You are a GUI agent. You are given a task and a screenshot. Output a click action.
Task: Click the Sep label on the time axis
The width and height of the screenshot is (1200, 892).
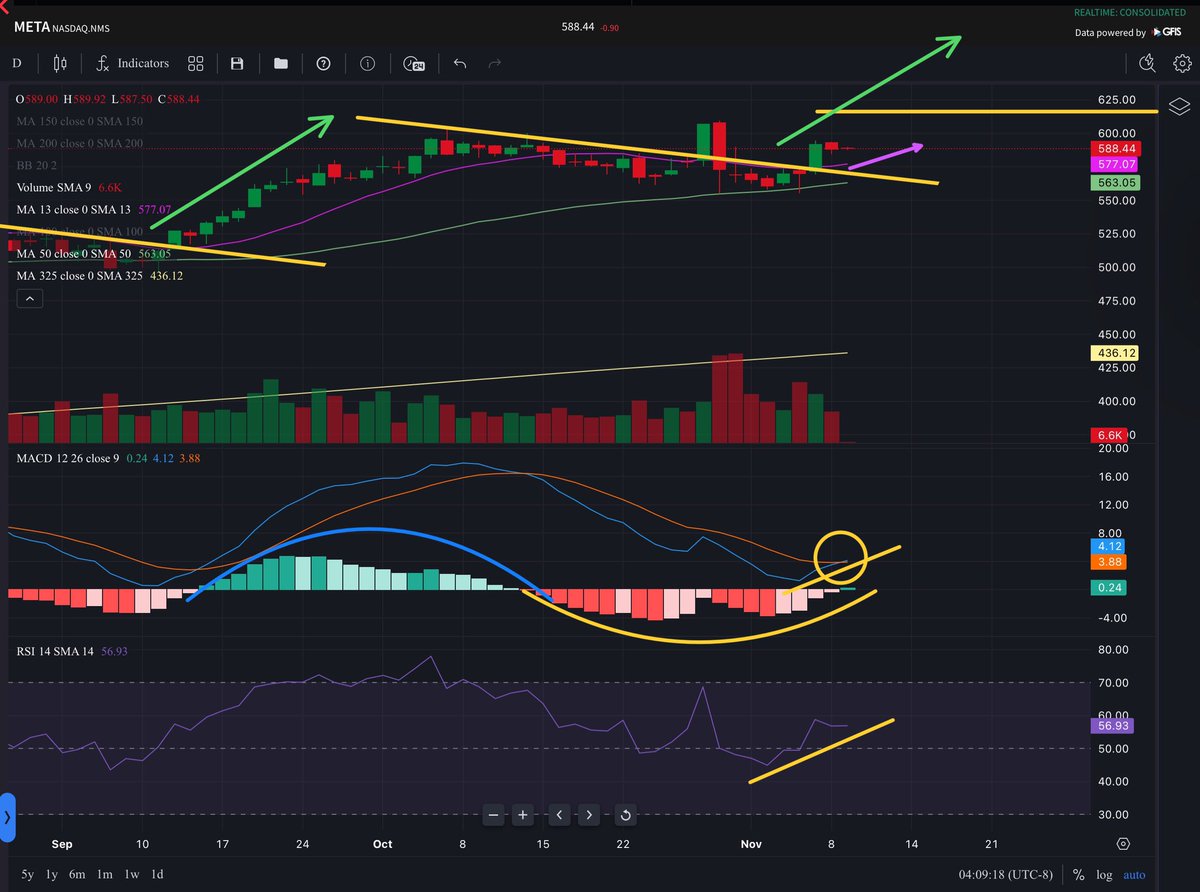point(62,844)
